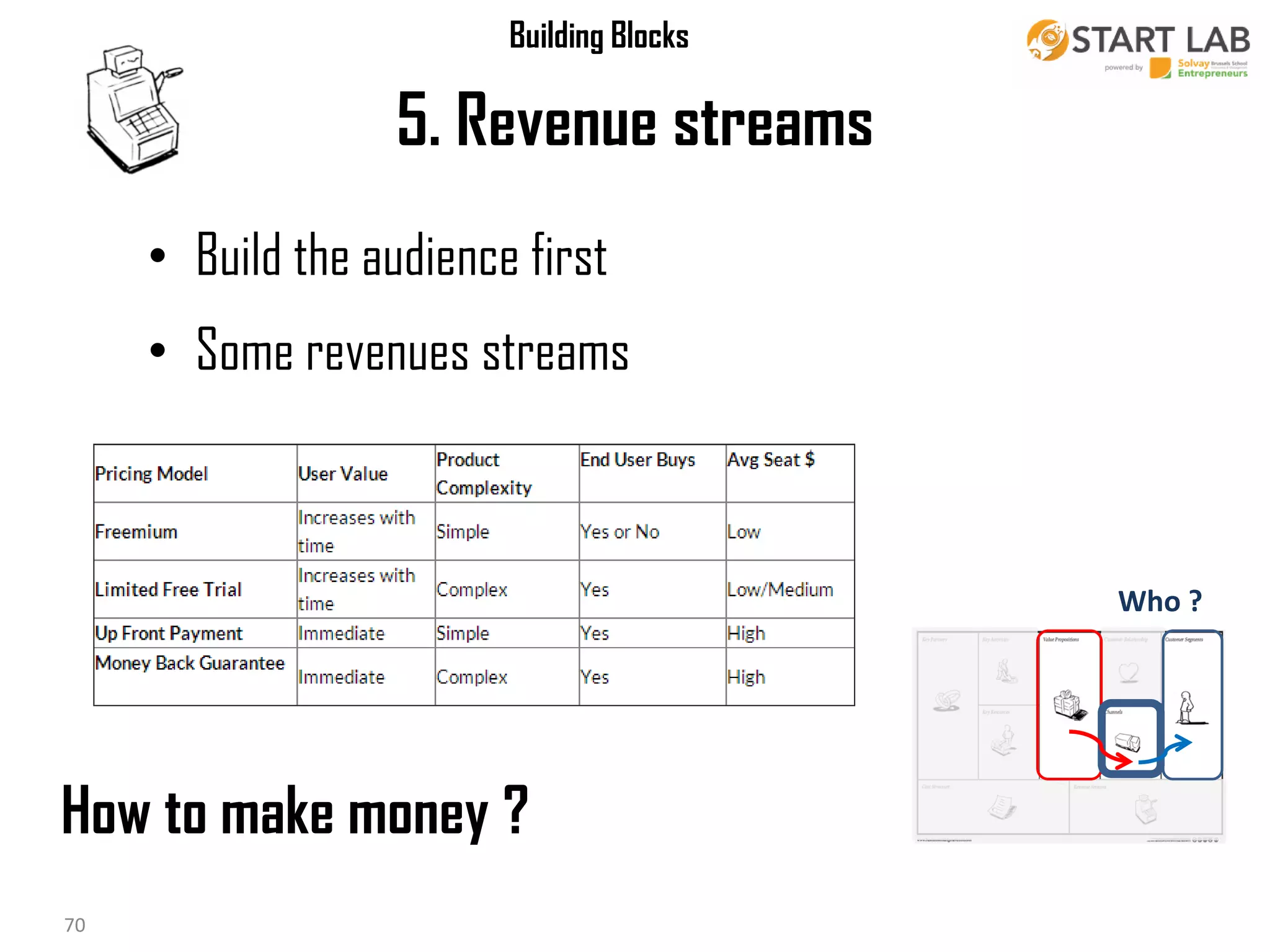Click the slide number 70
The image size is (1270, 952).
point(75,925)
